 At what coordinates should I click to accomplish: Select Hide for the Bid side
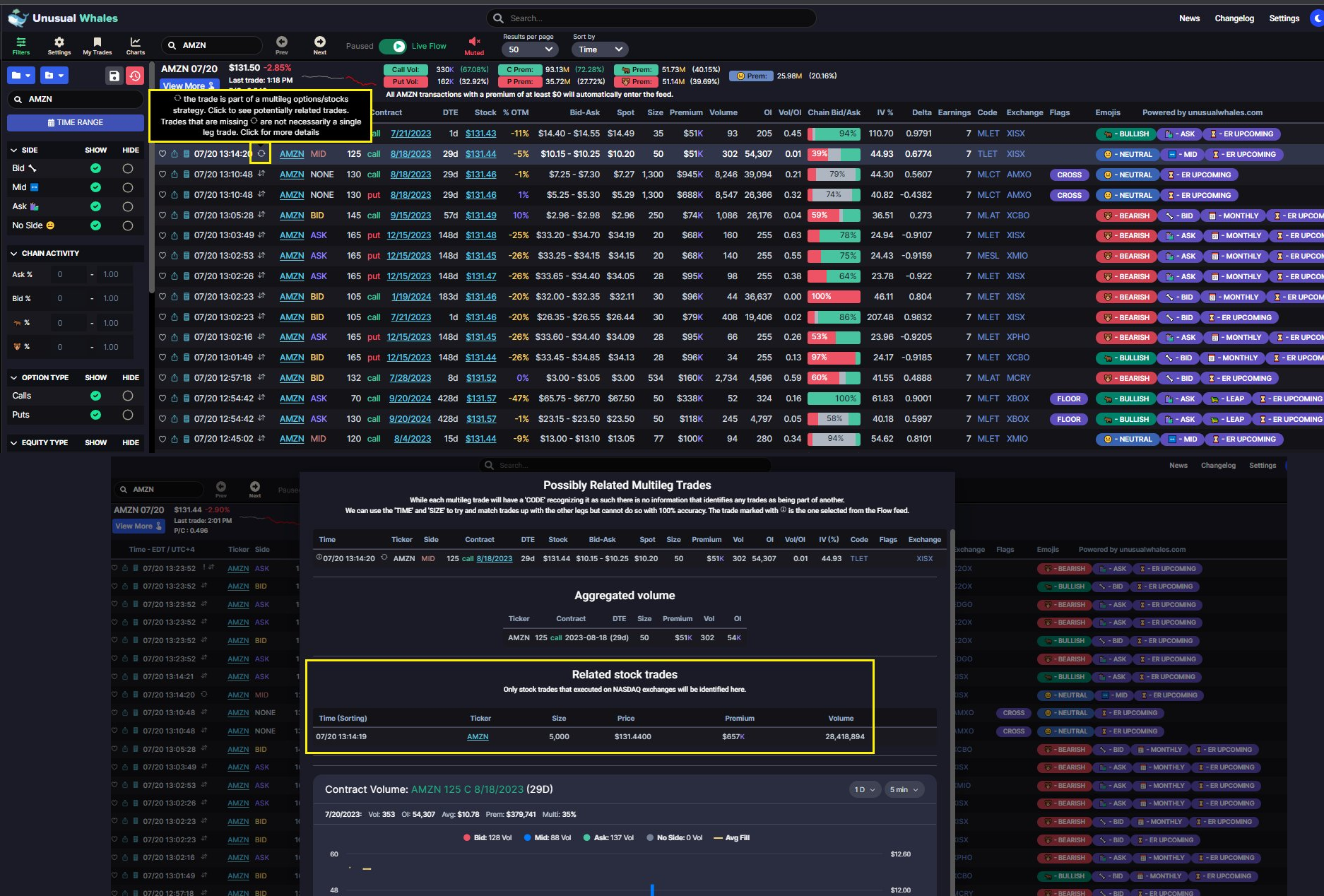coord(128,168)
